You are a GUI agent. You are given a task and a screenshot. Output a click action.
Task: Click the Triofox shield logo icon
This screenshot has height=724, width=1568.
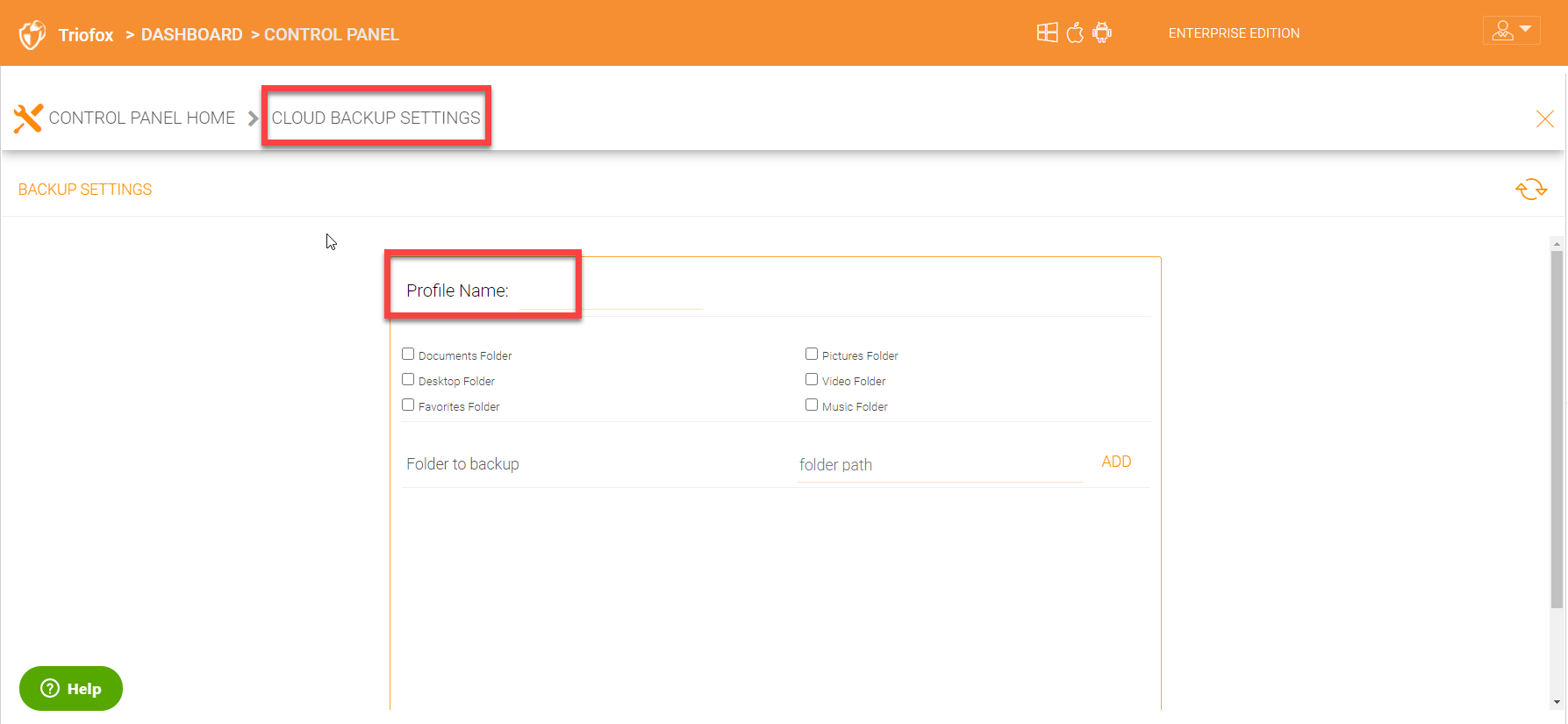(32, 35)
